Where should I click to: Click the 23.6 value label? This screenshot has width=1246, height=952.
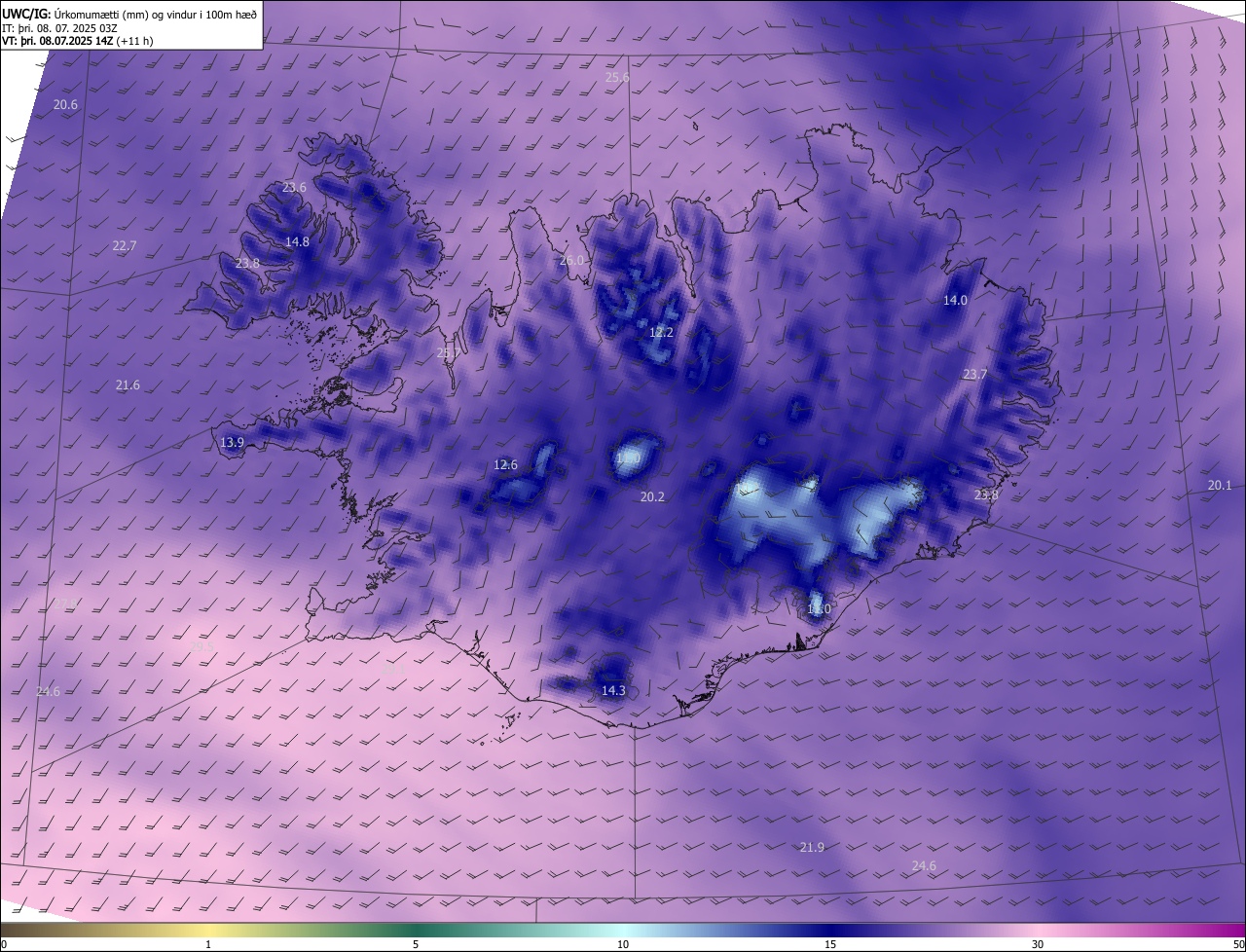pyautogui.click(x=294, y=188)
